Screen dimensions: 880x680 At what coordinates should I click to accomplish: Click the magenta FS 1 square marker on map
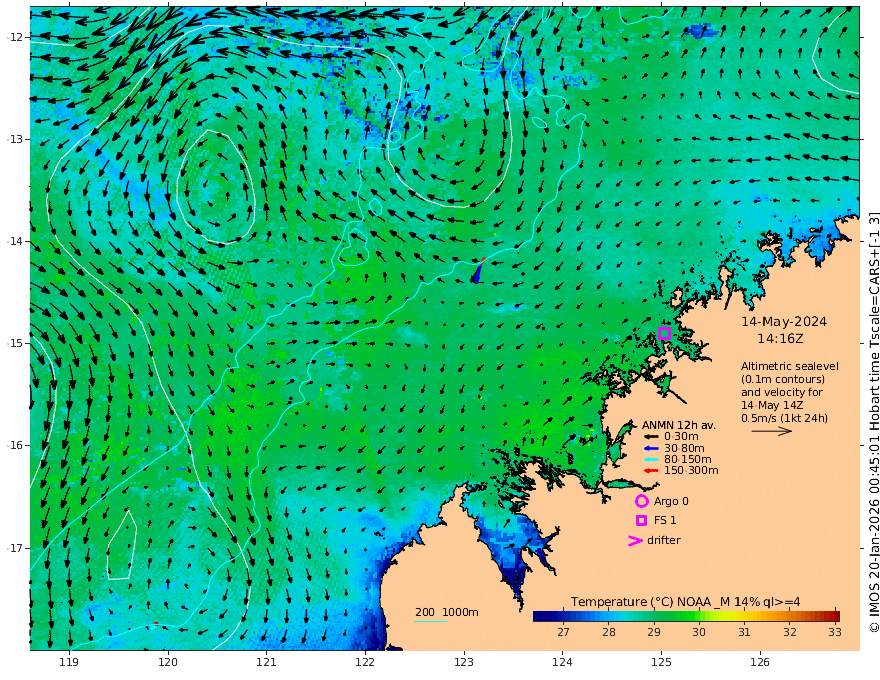(664, 333)
